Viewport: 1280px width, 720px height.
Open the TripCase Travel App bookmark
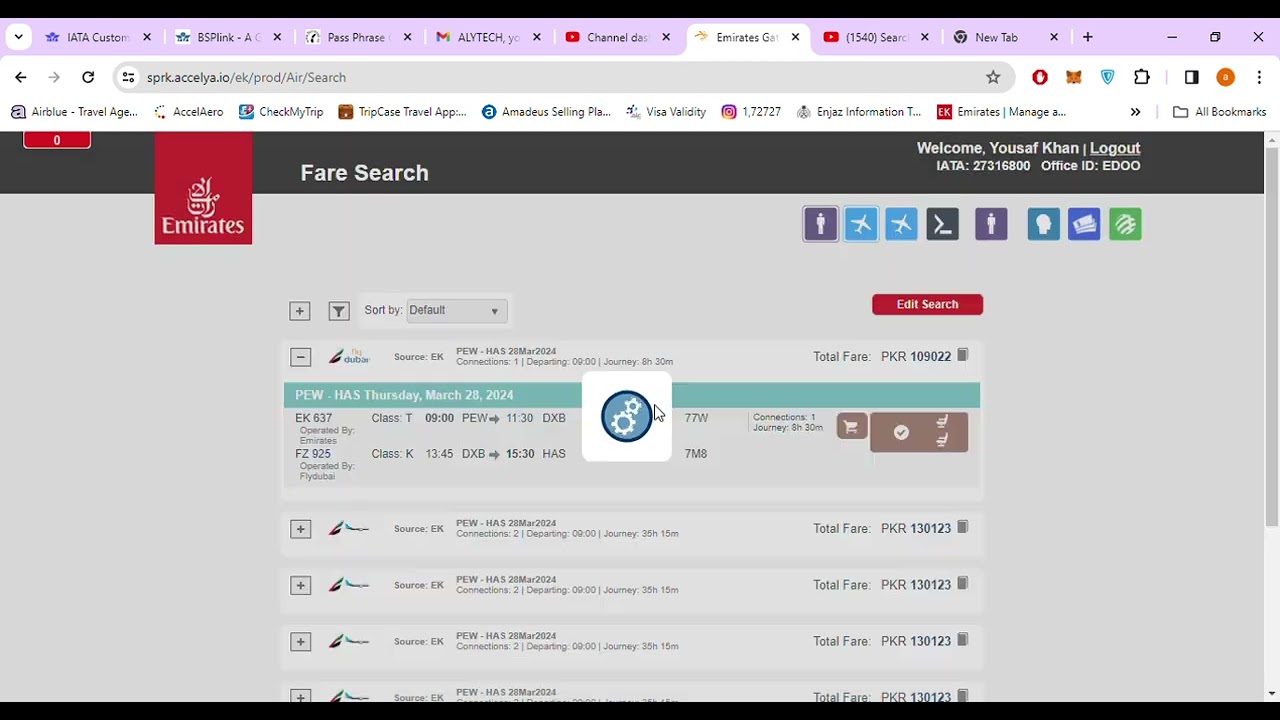click(402, 112)
